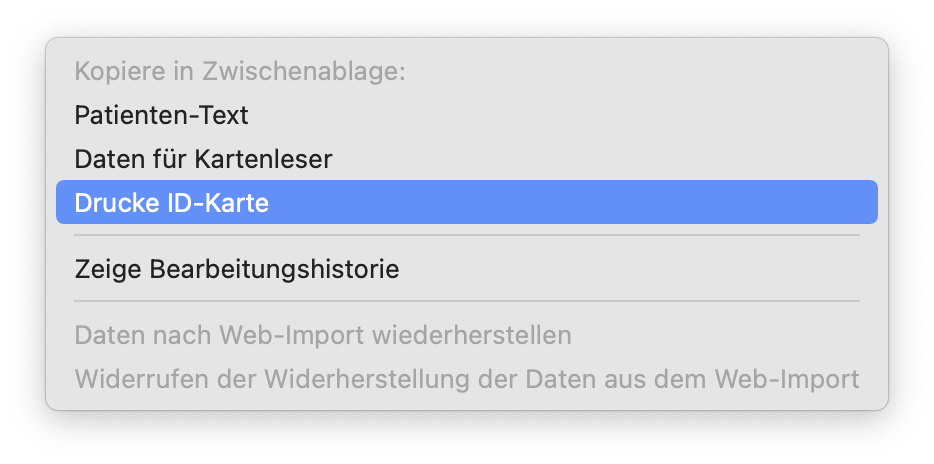Click the highlighted Drucke ID-Karte item
This screenshot has width=934, height=464.
tap(171, 202)
